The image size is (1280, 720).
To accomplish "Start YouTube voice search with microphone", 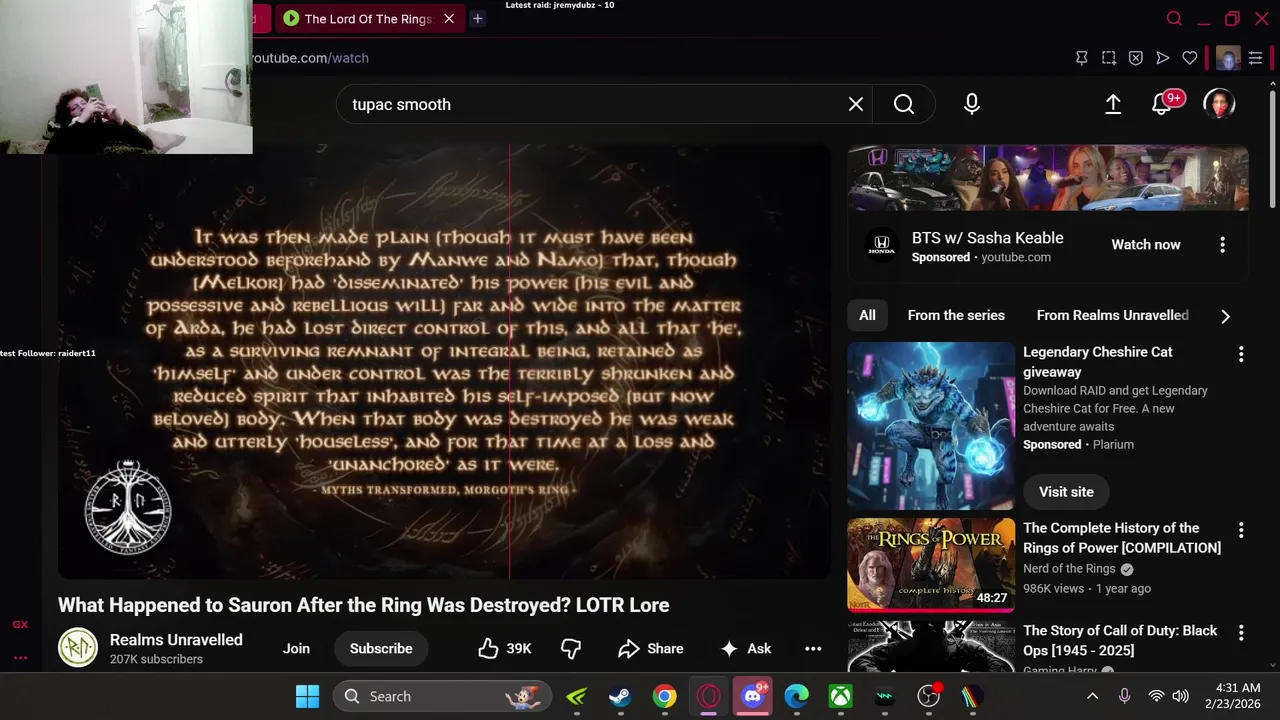I will coord(972,104).
